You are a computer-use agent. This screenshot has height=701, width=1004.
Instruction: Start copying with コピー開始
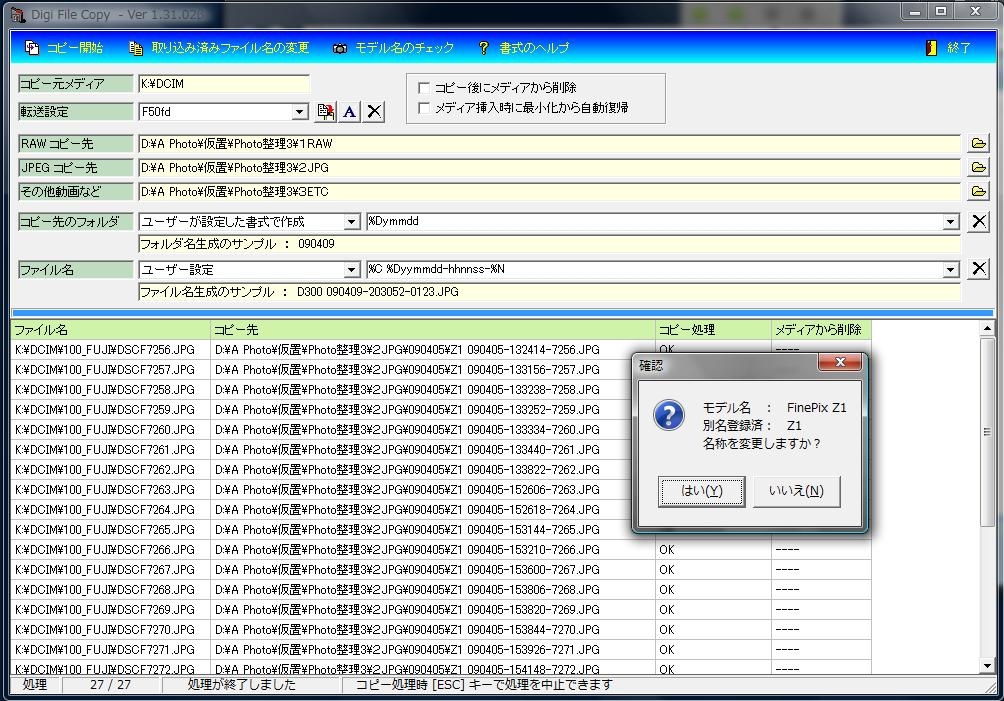(63, 47)
